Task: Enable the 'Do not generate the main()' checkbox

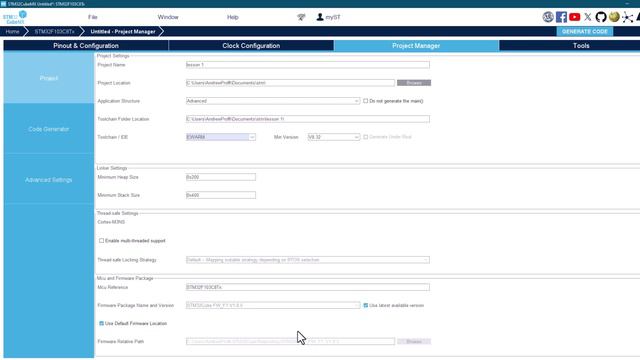Action: tap(366, 101)
